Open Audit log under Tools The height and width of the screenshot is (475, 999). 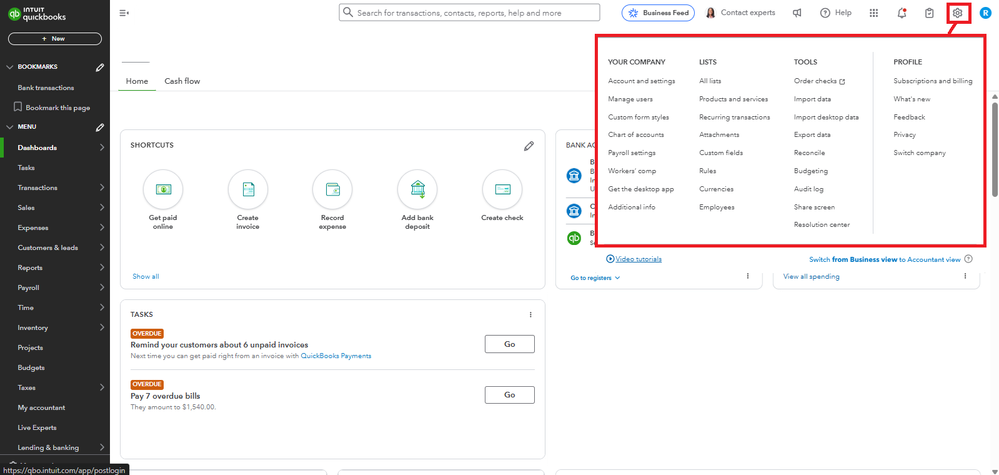pos(809,189)
